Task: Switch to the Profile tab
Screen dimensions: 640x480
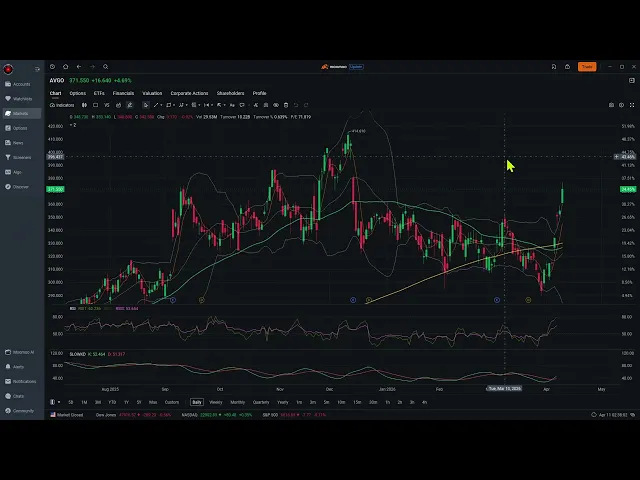Action: pyautogui.click(x=259, y=93)
